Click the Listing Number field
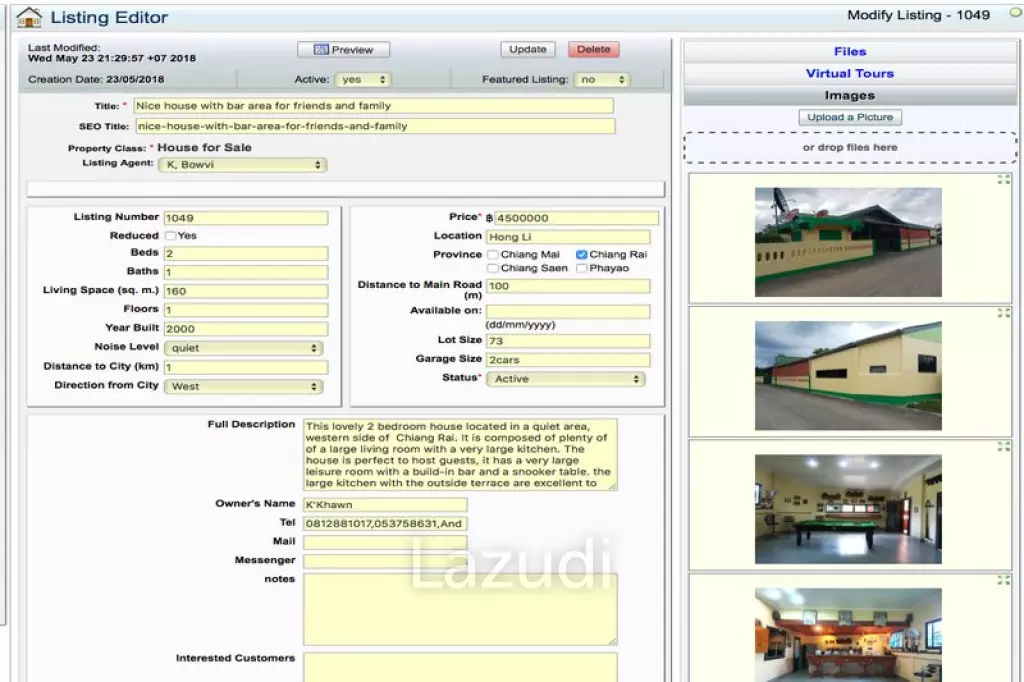This screenshot has width=1024, height=682. click(246, 218)
